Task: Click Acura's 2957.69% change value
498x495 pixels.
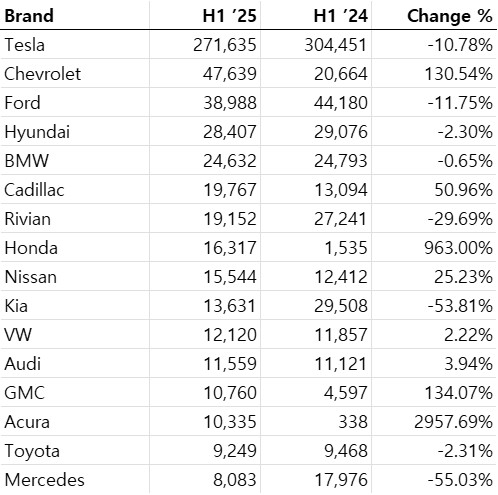Action: point(453,422)
